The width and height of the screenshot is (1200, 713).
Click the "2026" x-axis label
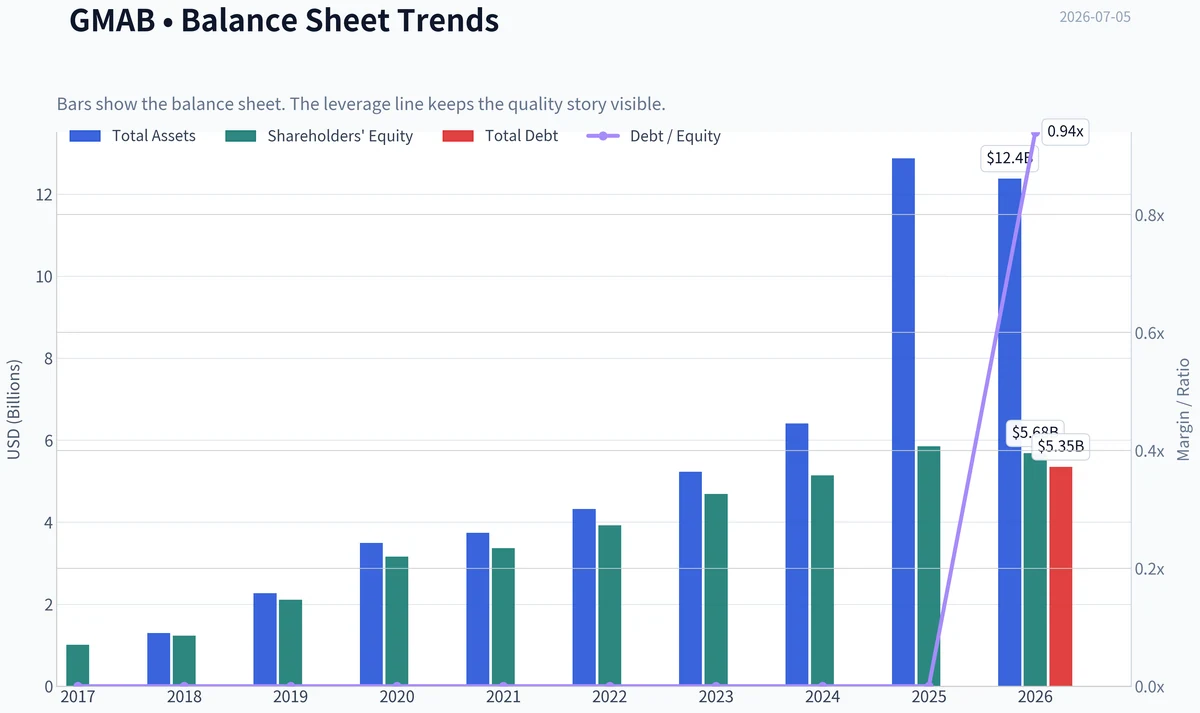[1036, 696]
